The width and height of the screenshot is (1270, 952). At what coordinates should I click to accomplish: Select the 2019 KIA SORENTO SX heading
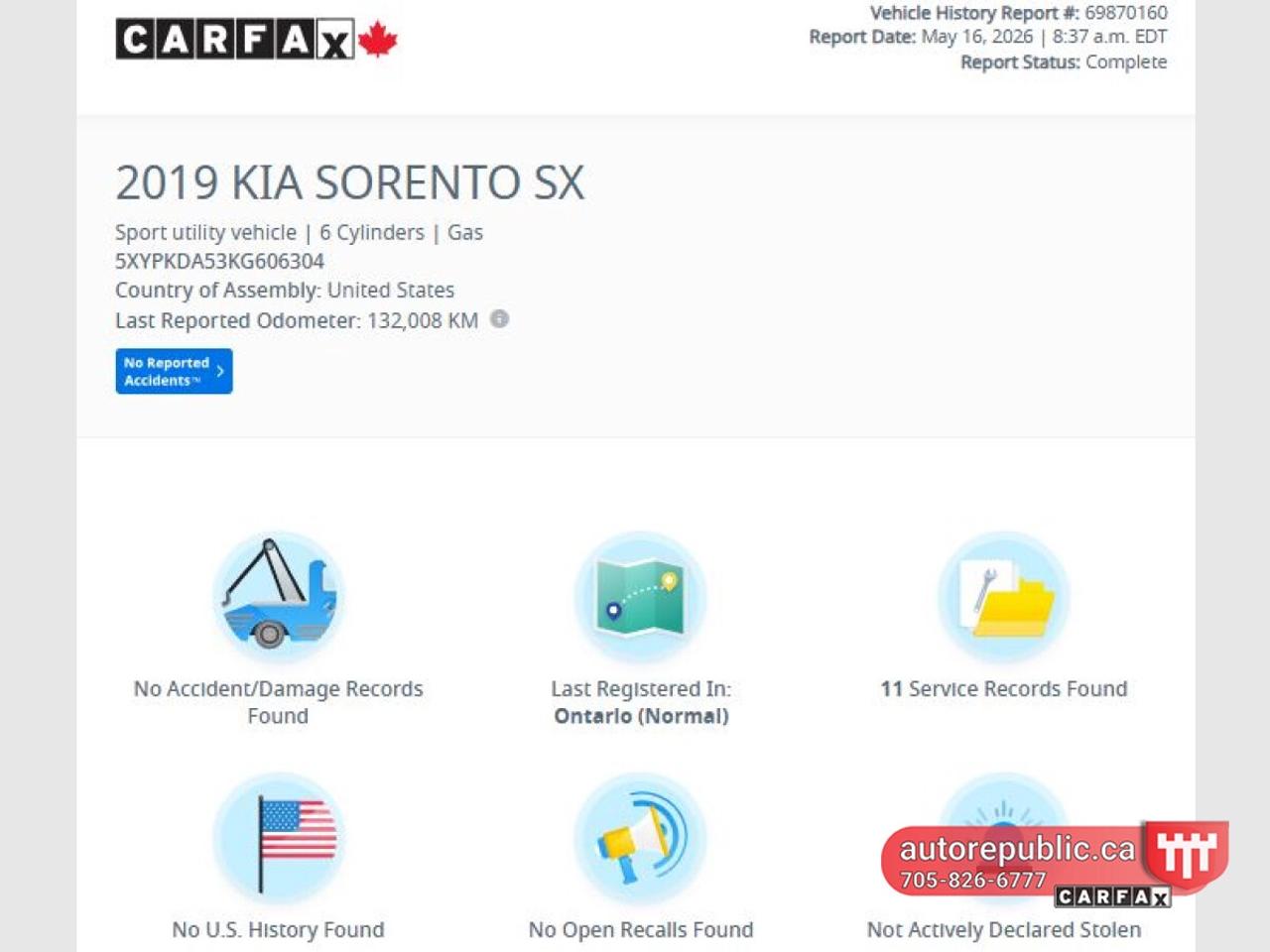tap(350, 182)
